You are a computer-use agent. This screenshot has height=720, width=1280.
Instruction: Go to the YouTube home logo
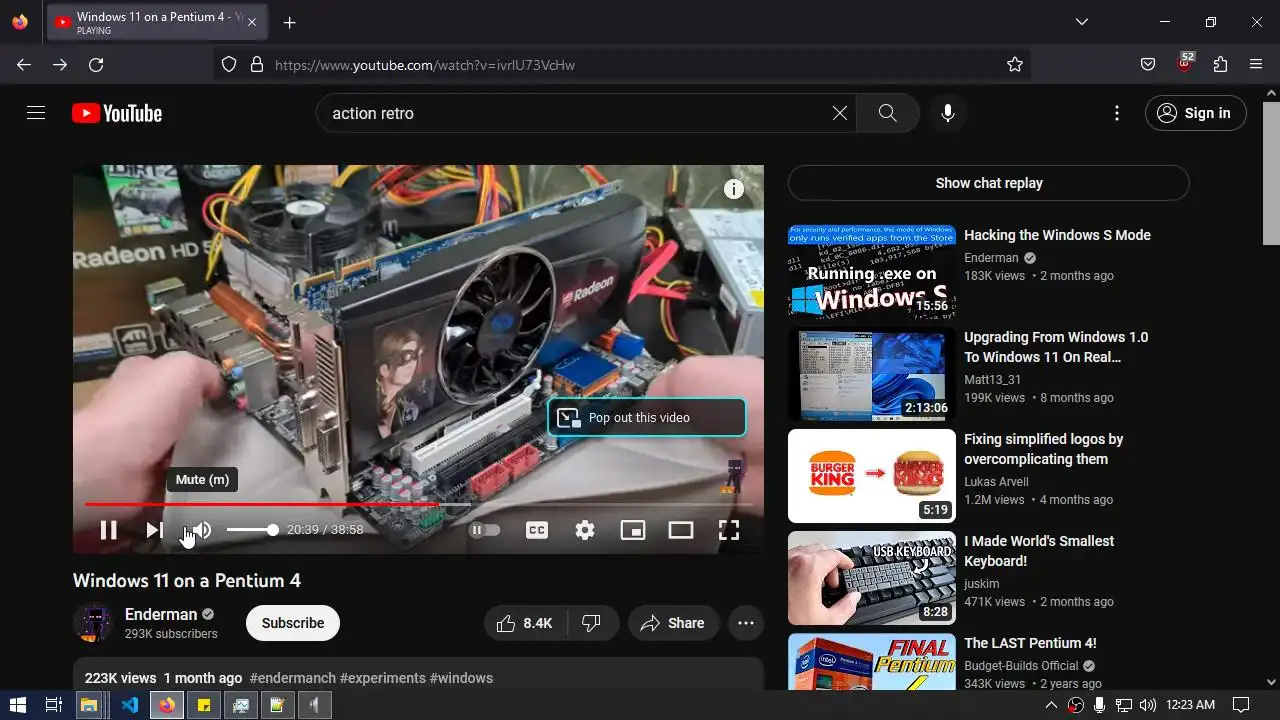point(117,113)
